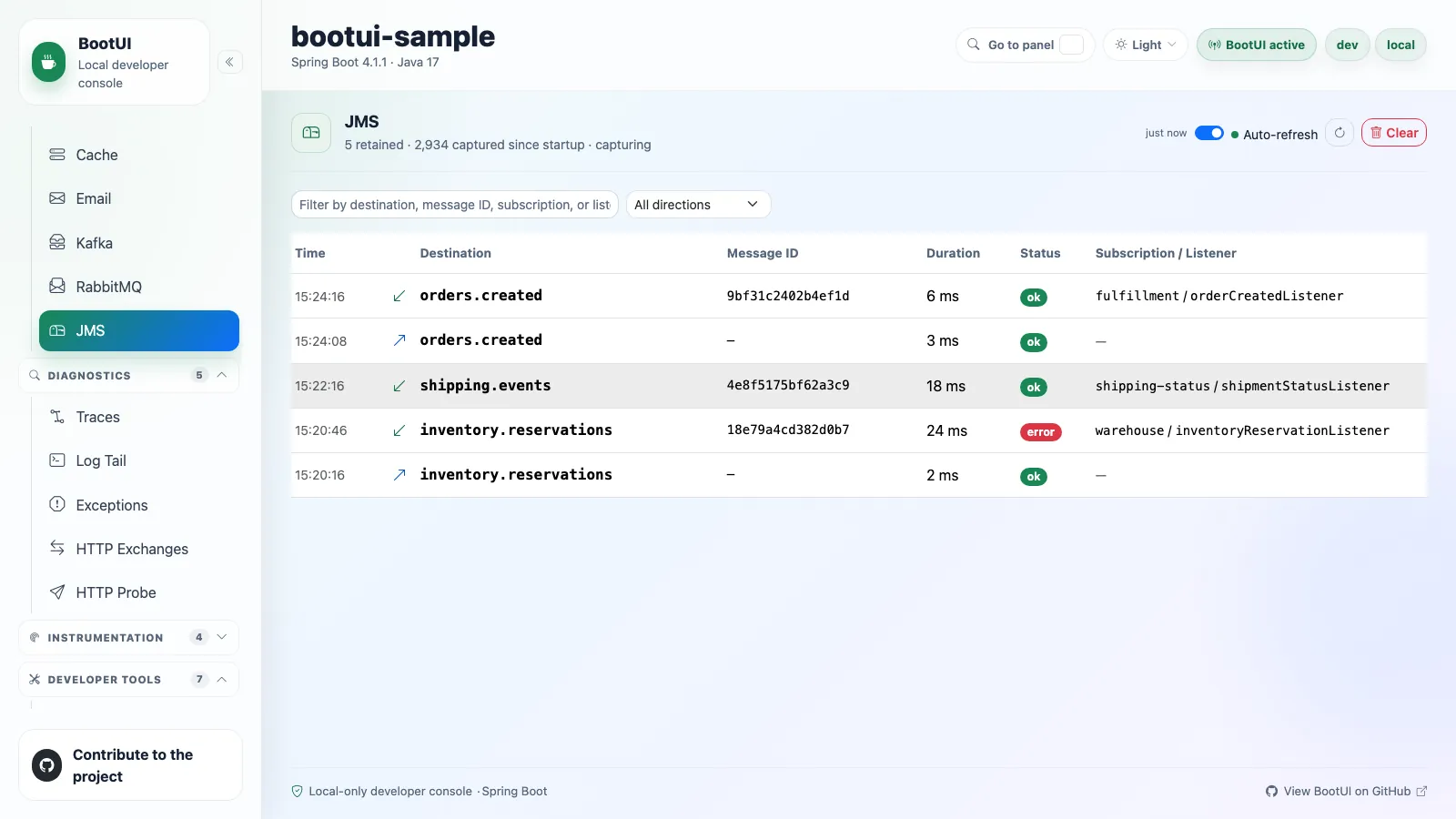Image resolution: width=1456 pixels, height=819 pixels.
Task: Click the outgoing arrow on the 15:20:16 row
Action: [399, 475]
